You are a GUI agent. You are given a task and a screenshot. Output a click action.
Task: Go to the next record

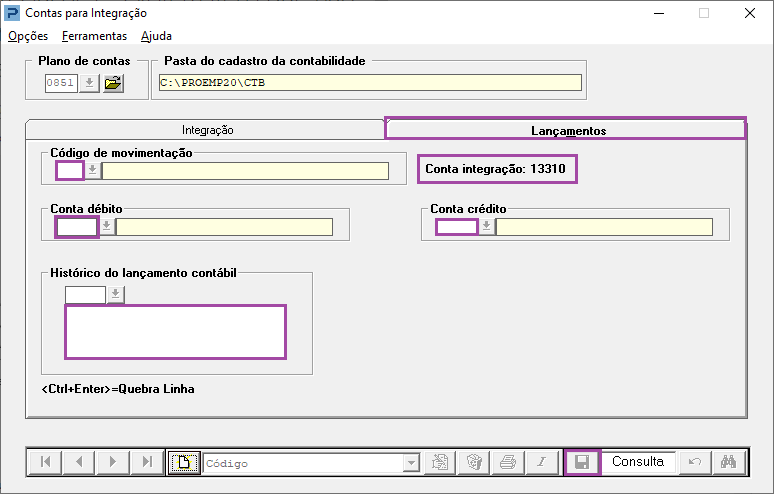click(x=113, y=462)
